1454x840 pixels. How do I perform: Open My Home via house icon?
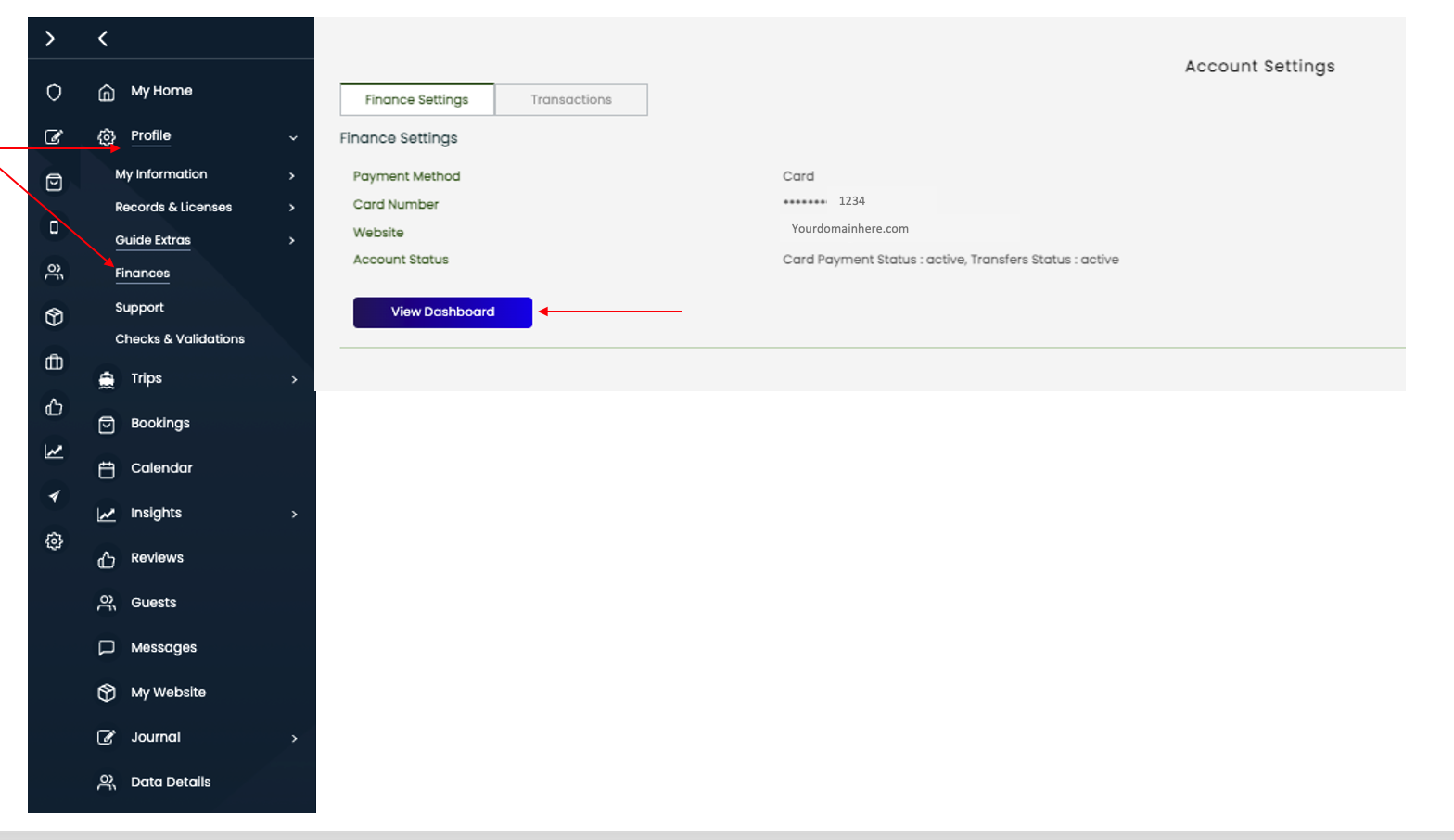click(107, 92)
